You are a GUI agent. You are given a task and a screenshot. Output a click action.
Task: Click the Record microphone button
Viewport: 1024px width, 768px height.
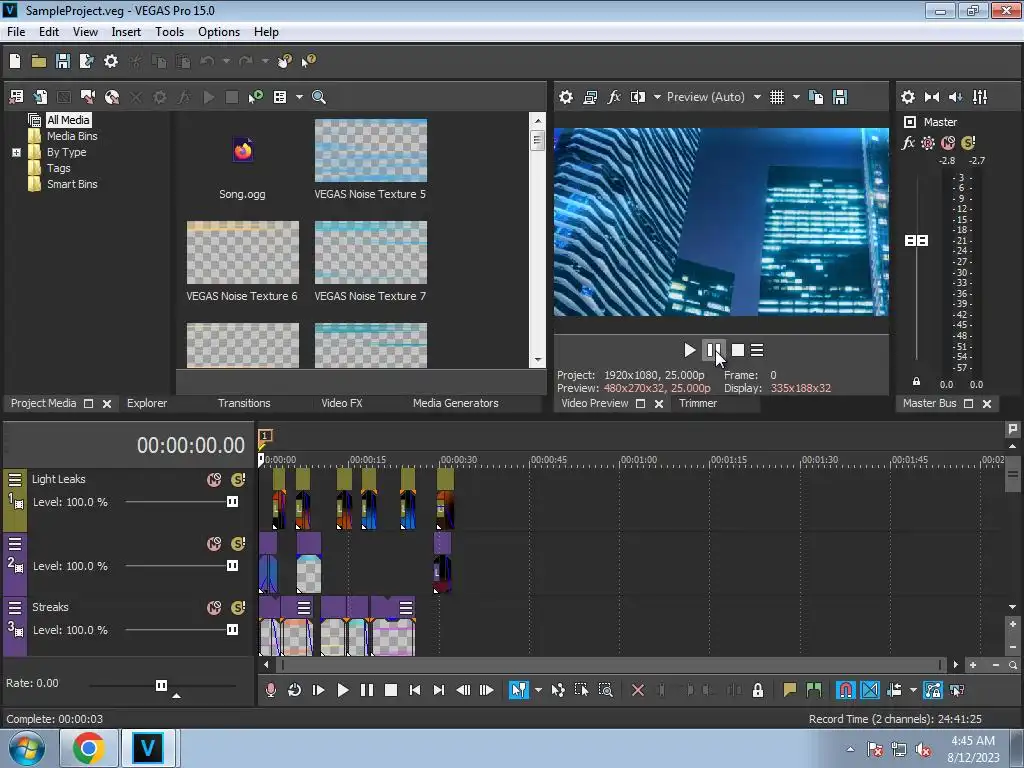[270, 690]
